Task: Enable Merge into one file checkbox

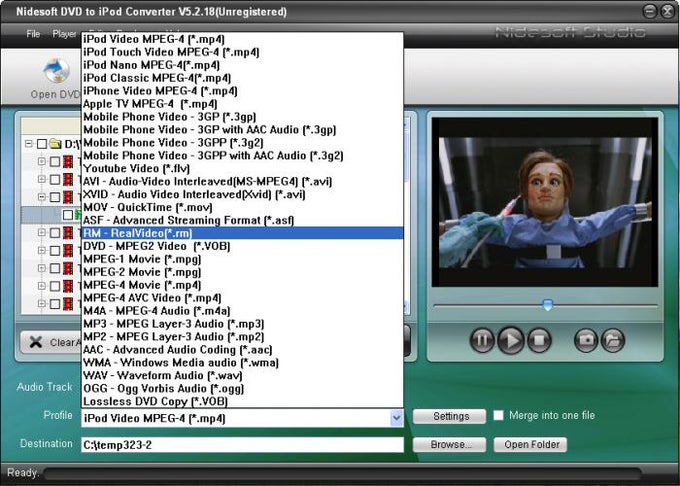Action: [499, 415]
